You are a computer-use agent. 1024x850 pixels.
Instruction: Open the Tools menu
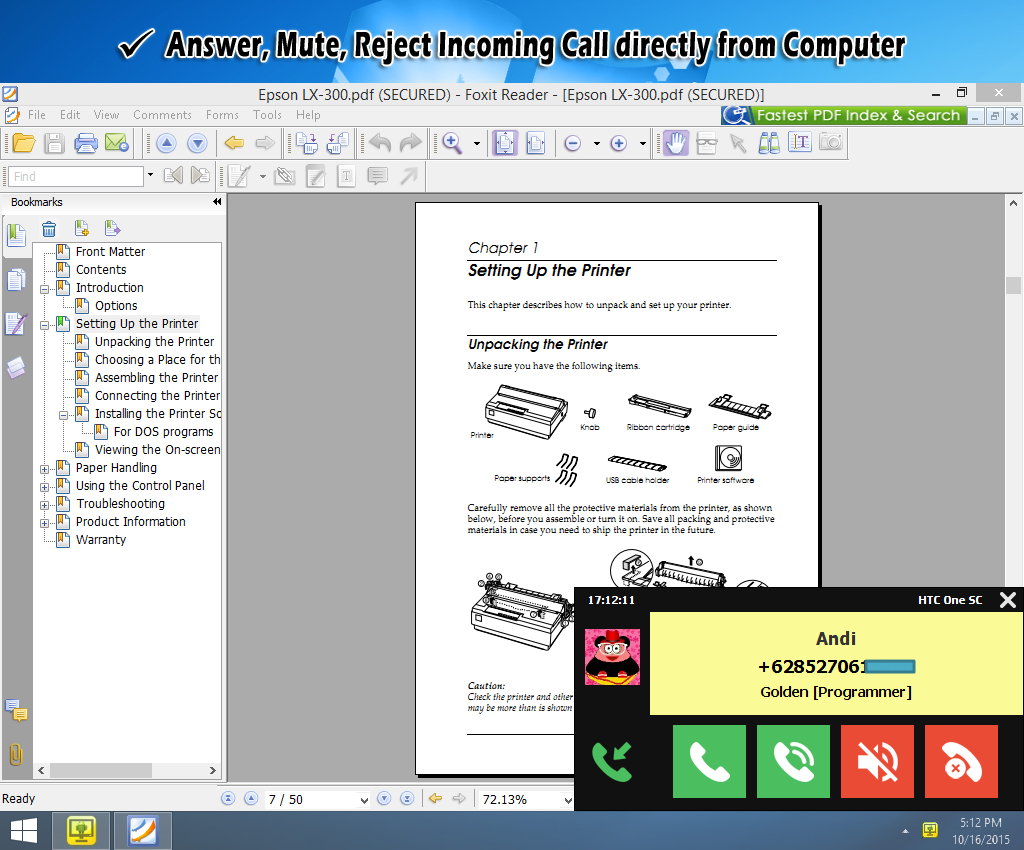click(x=267, y=115)
